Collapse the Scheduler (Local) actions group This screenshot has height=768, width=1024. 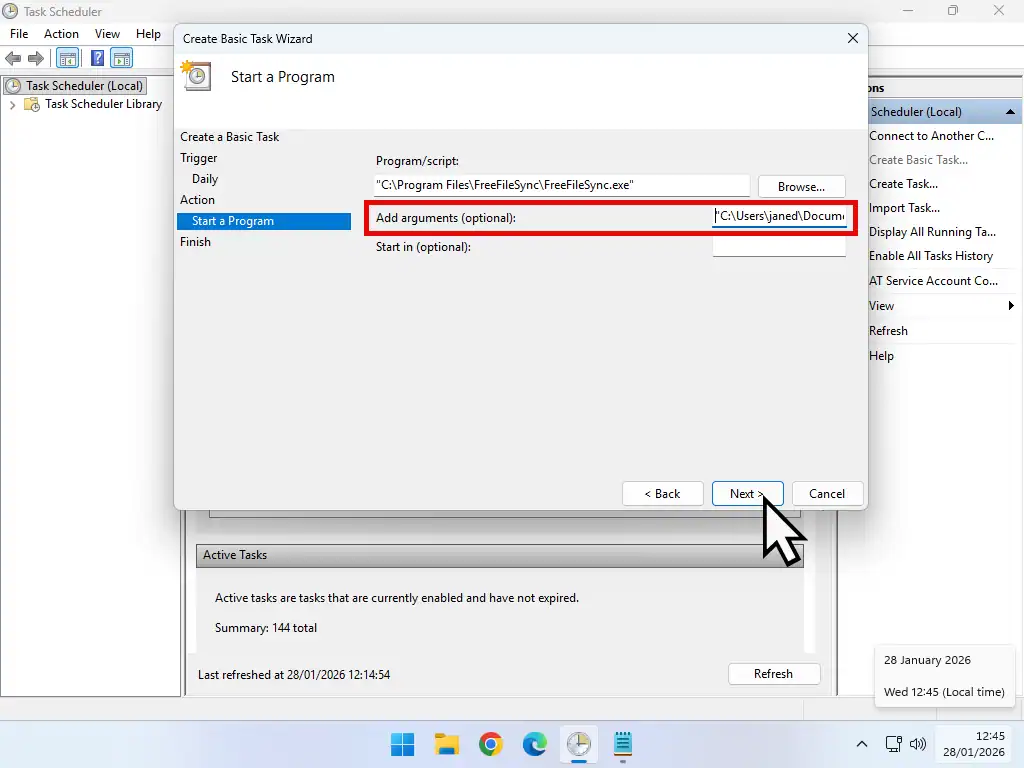pos(1011,111)
